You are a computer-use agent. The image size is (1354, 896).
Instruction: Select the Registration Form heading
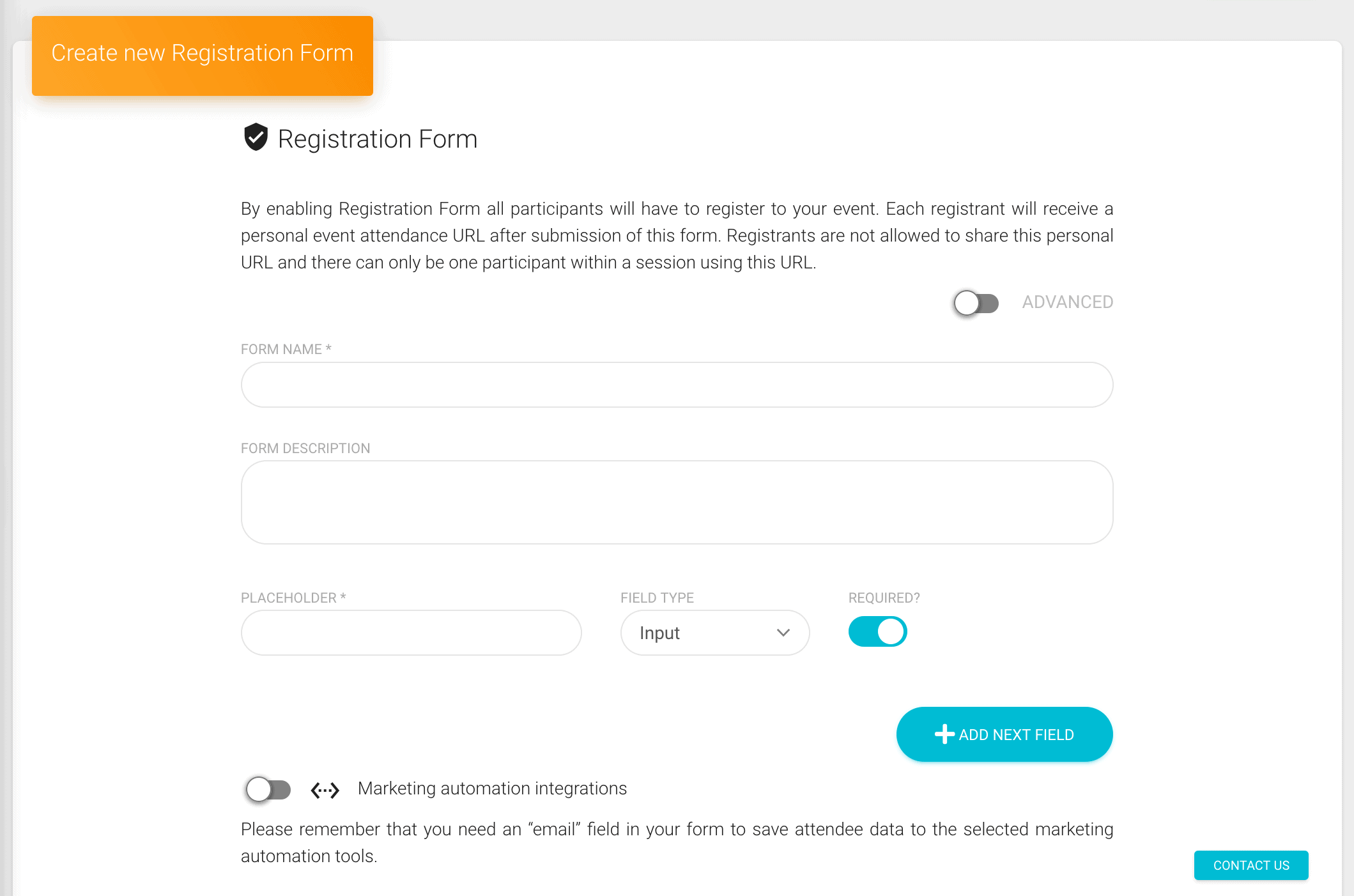point(377,139)
